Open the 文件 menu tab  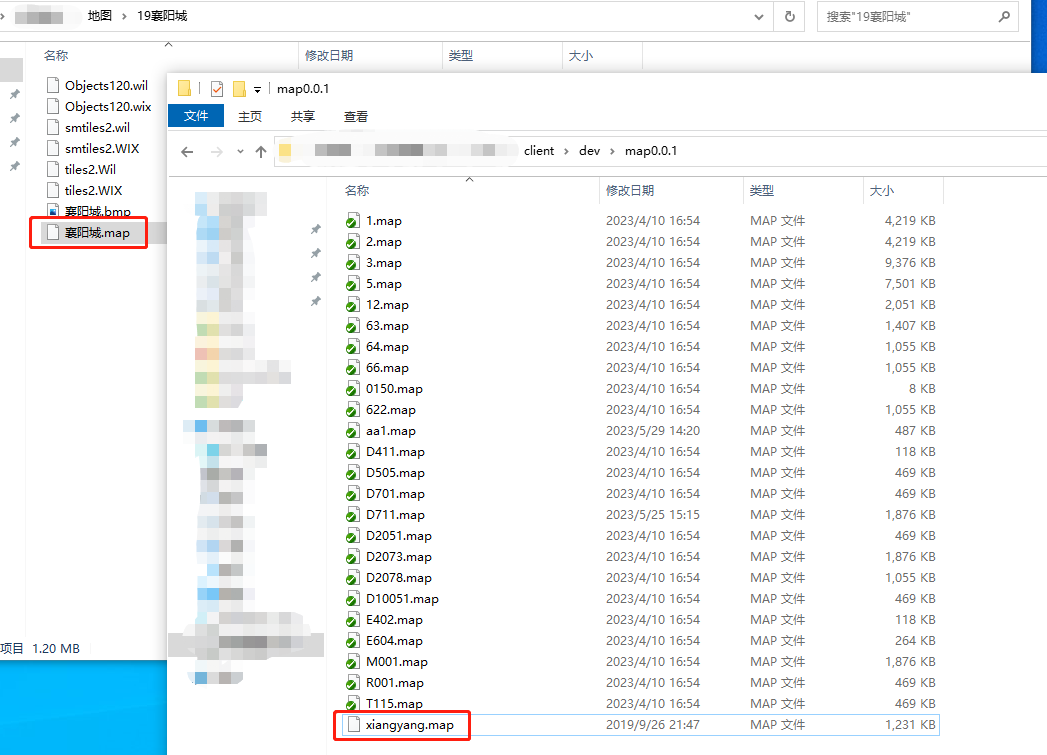pos(196,116)
